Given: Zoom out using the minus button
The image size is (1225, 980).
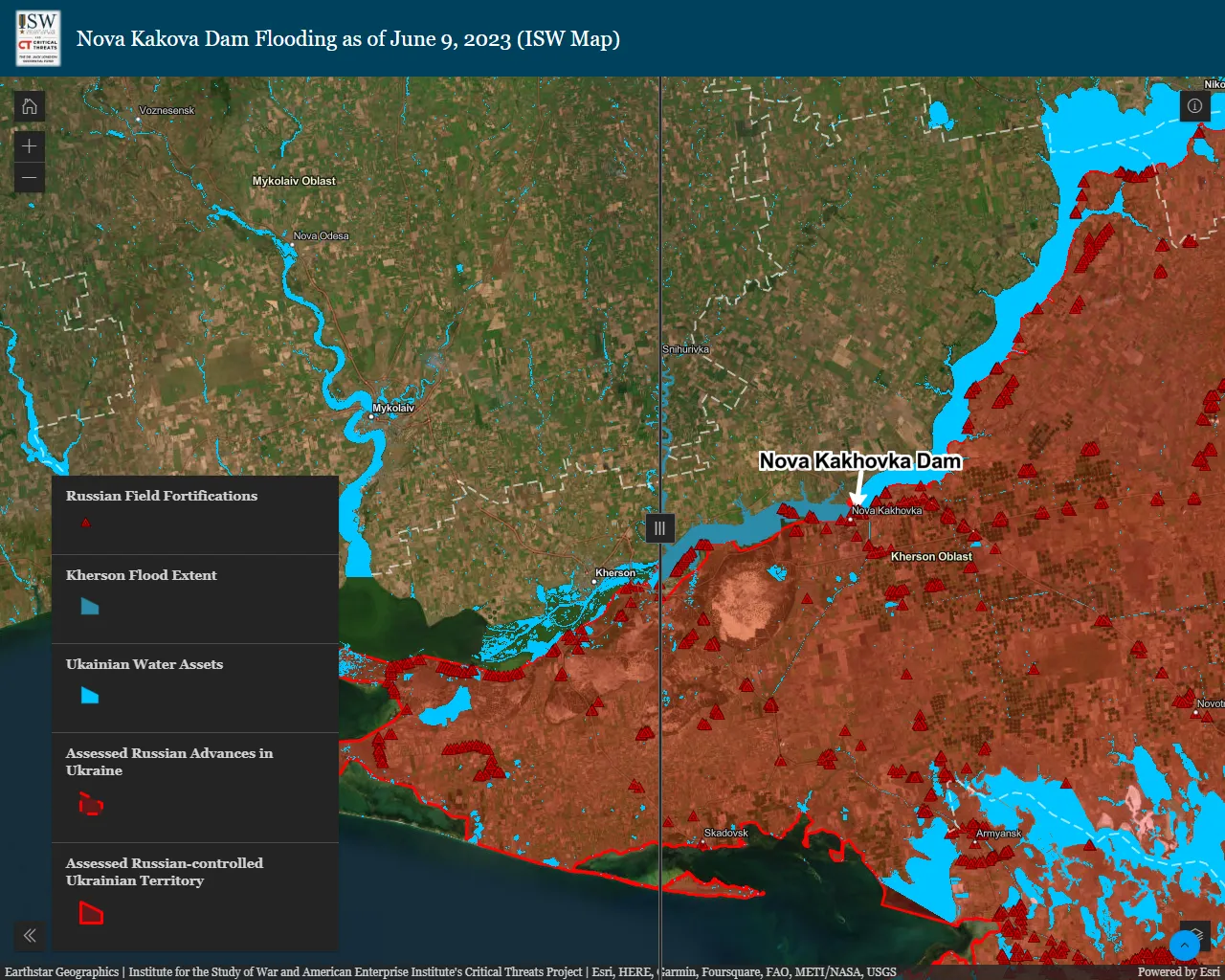Looking at the screenshot, I should [30, 178].
